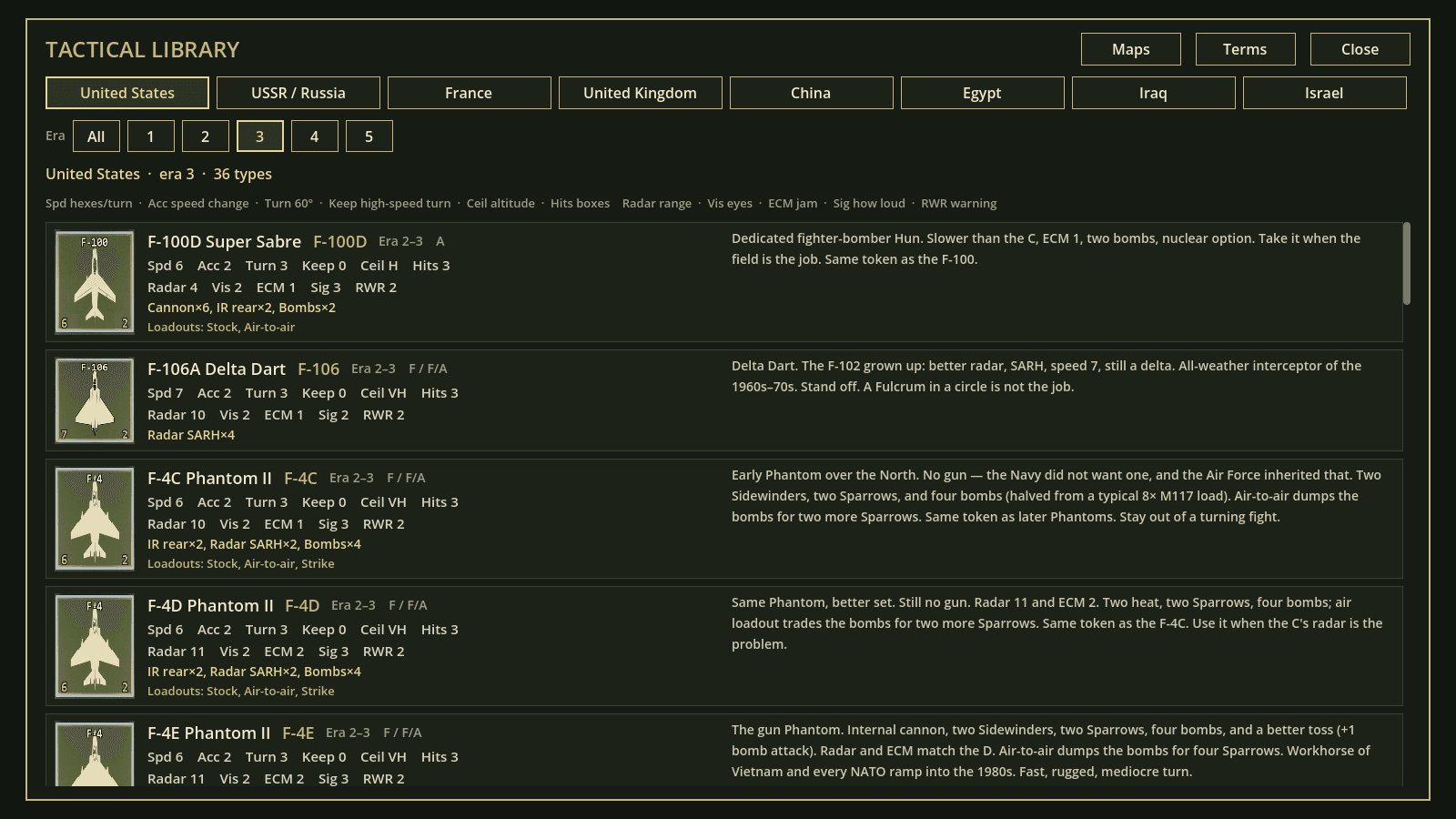Click F-4C loadouts 'Stock, Air-to-air, Strike'
This screenshot has width=1456, height=819.
[241, 563]
